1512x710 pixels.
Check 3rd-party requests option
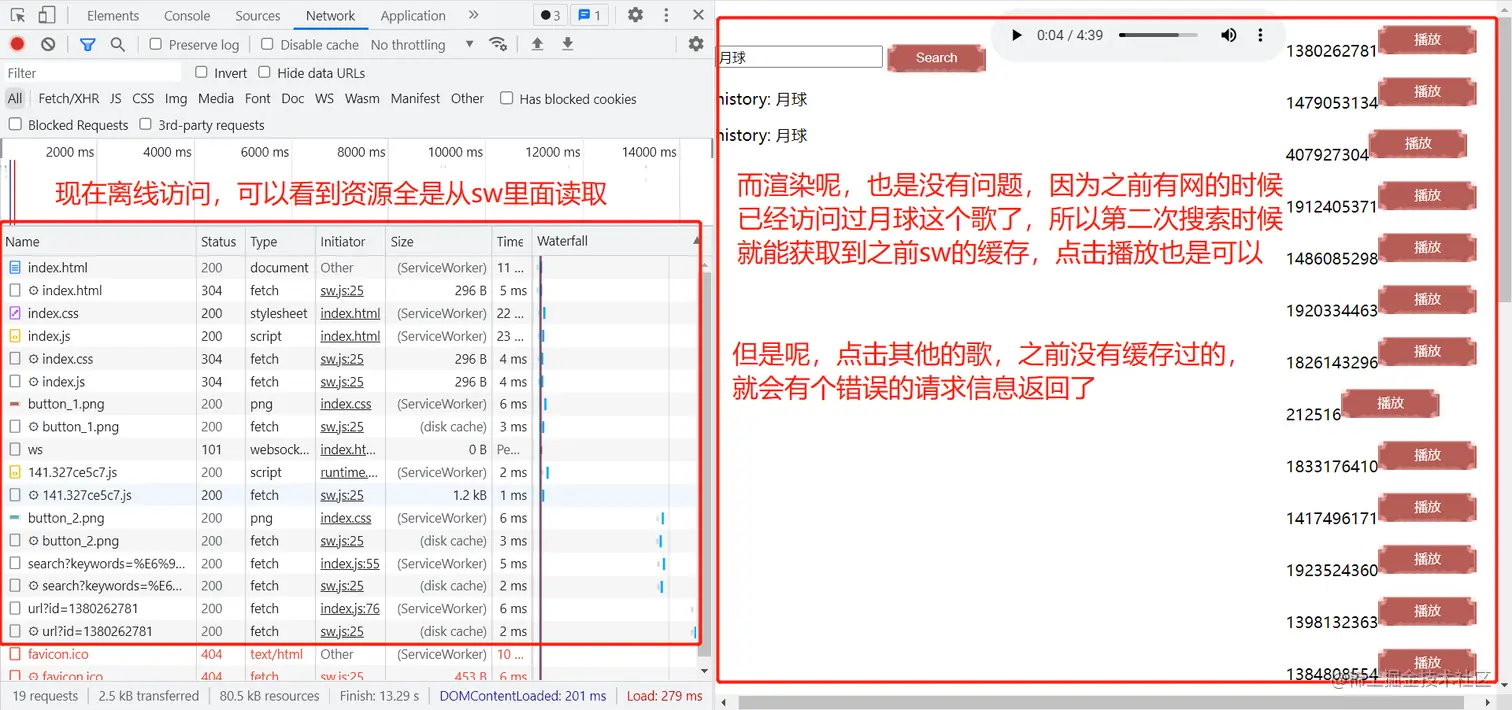[145, 124]
